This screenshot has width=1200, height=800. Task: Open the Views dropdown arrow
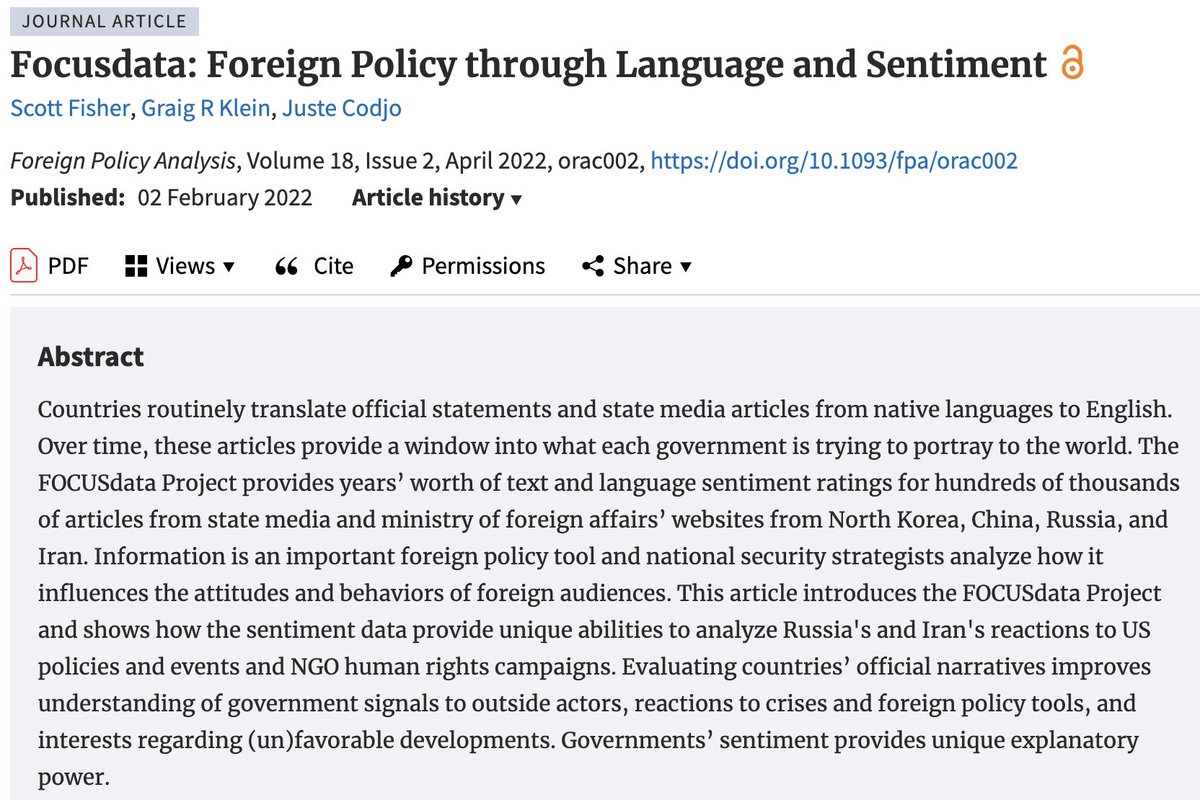pyautogui.click(x=229, y=267)
